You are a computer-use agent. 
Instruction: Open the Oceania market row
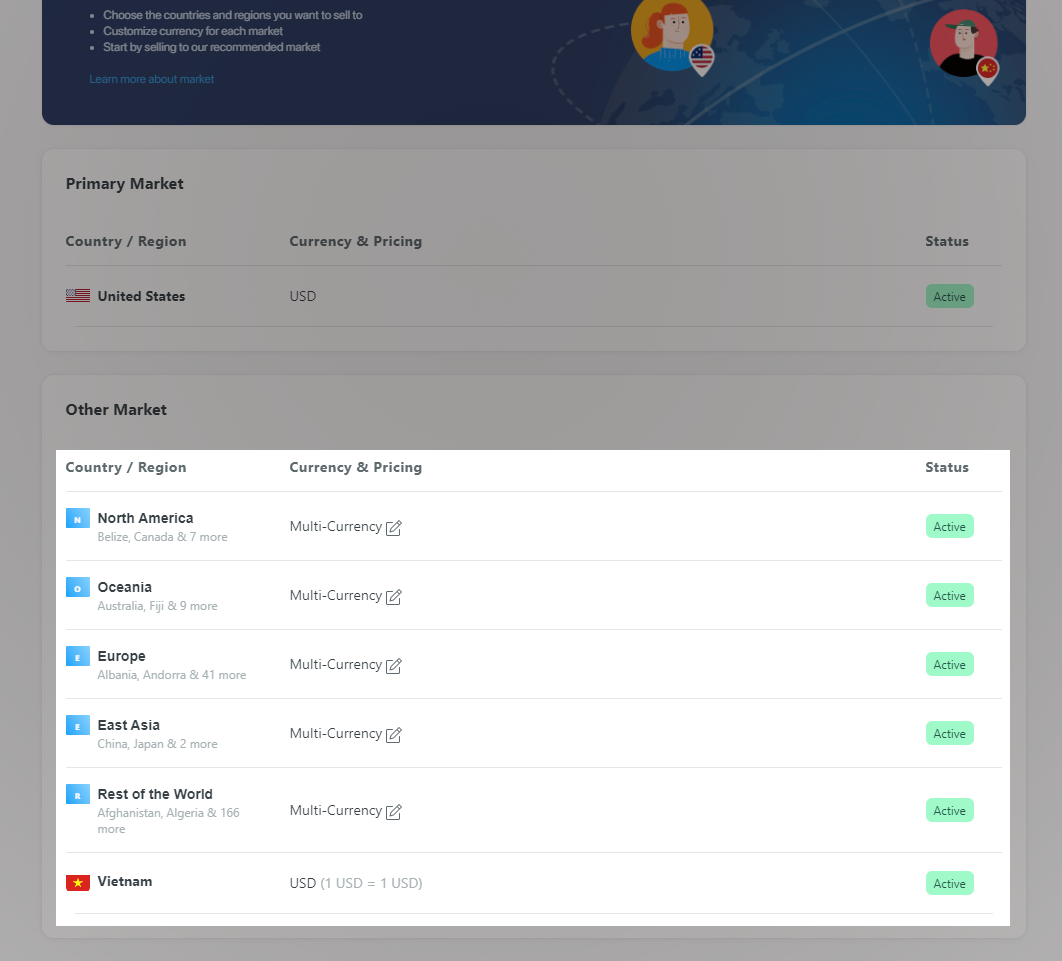[x=534, y=596]
